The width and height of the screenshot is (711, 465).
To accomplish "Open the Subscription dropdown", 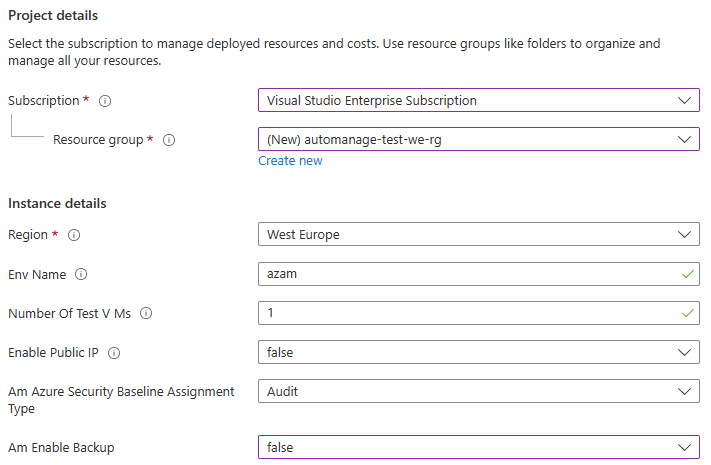I will (478, 101).
